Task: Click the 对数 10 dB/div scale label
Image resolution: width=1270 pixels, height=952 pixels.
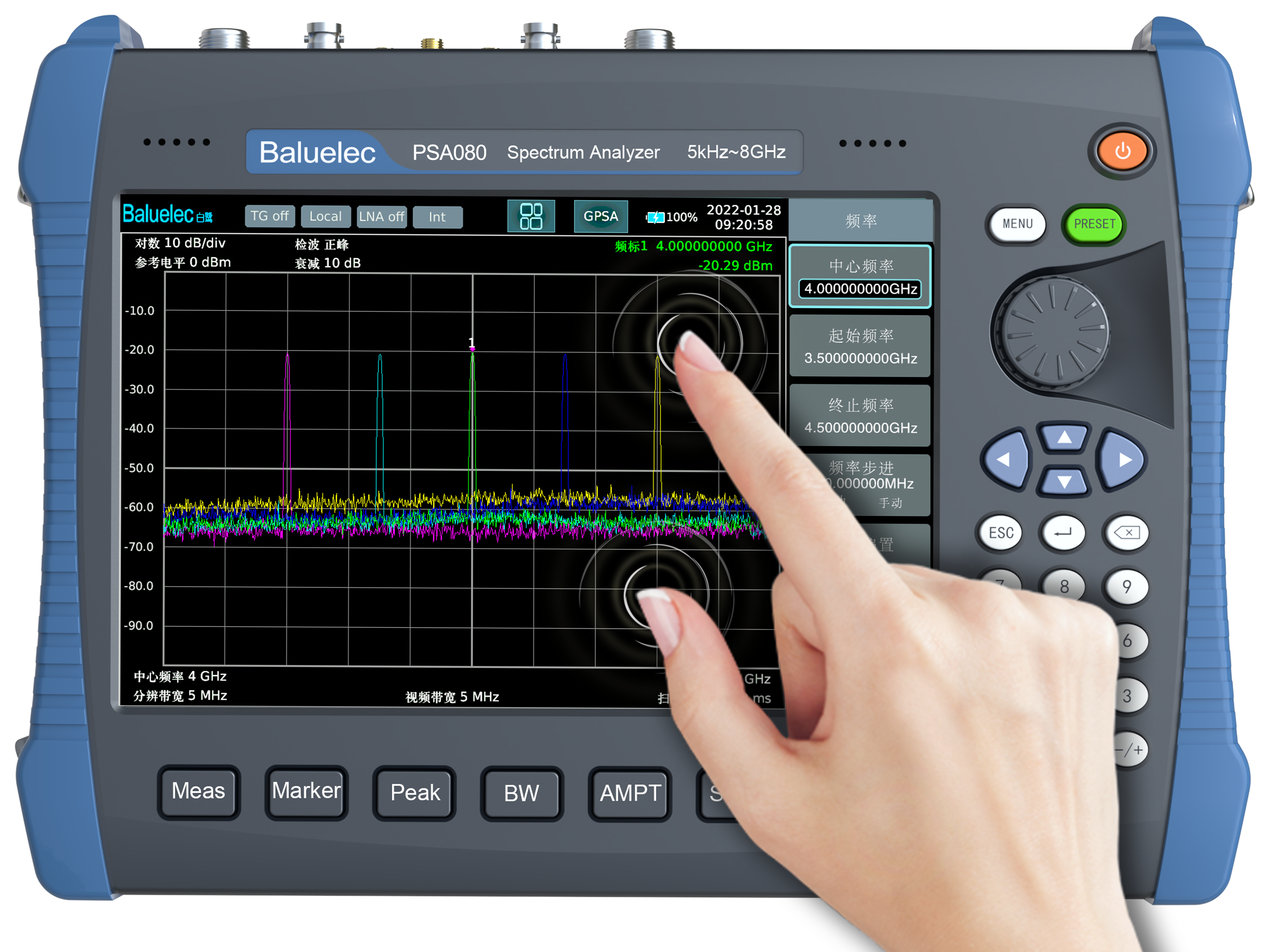Action: pyautogui.click(x=180, y=243)
